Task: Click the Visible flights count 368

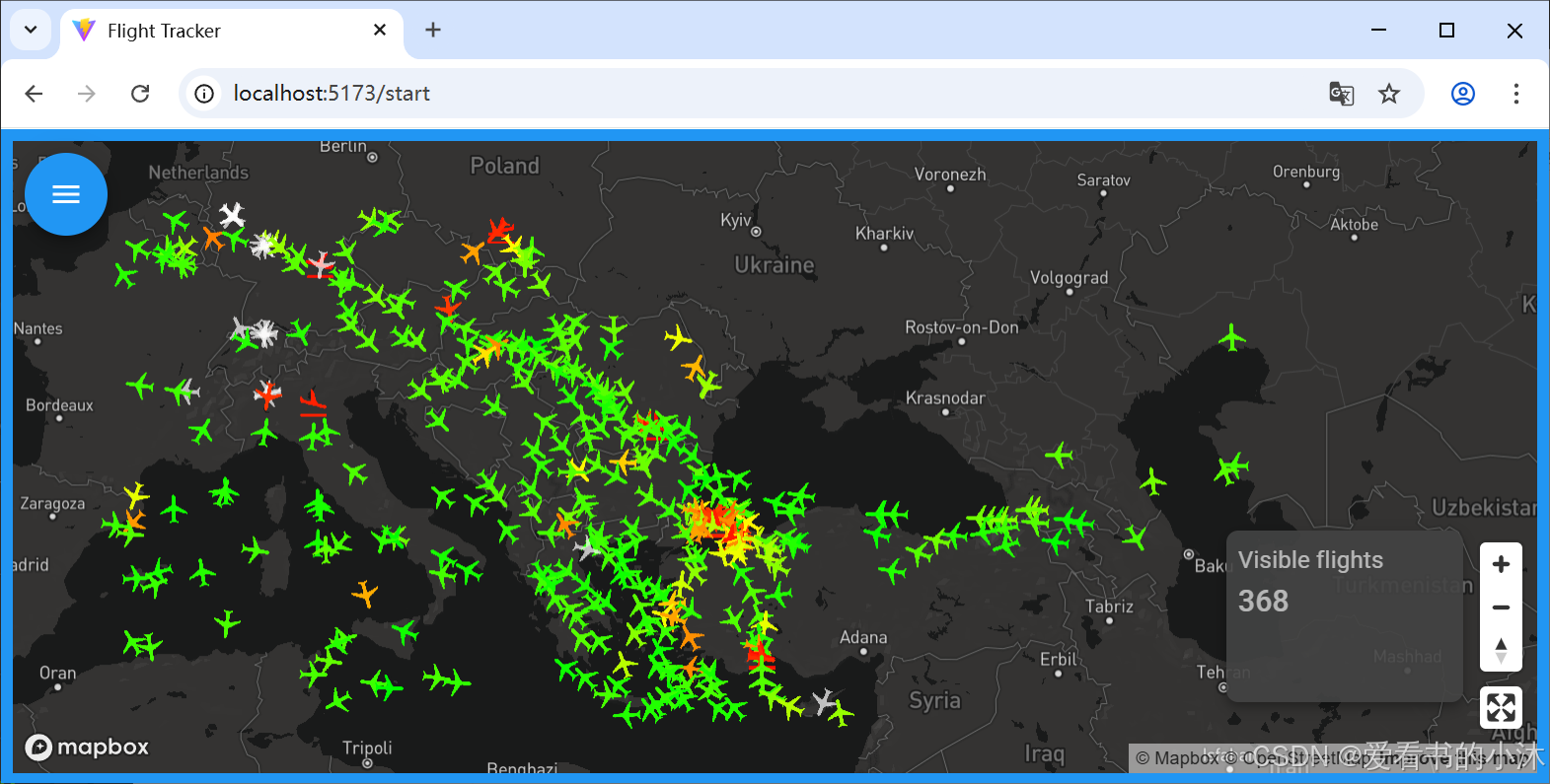Action: coord(1263,601)
